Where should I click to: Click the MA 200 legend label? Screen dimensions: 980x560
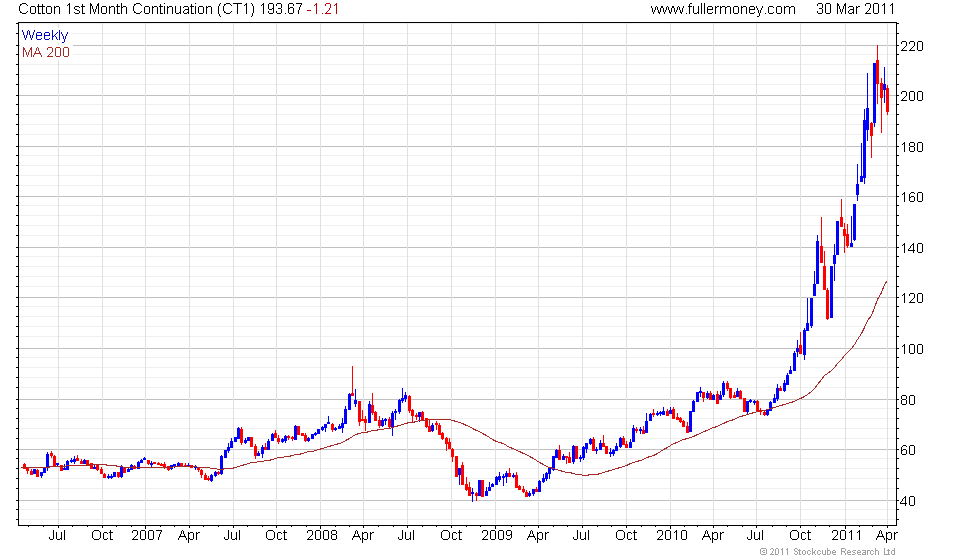46,52
